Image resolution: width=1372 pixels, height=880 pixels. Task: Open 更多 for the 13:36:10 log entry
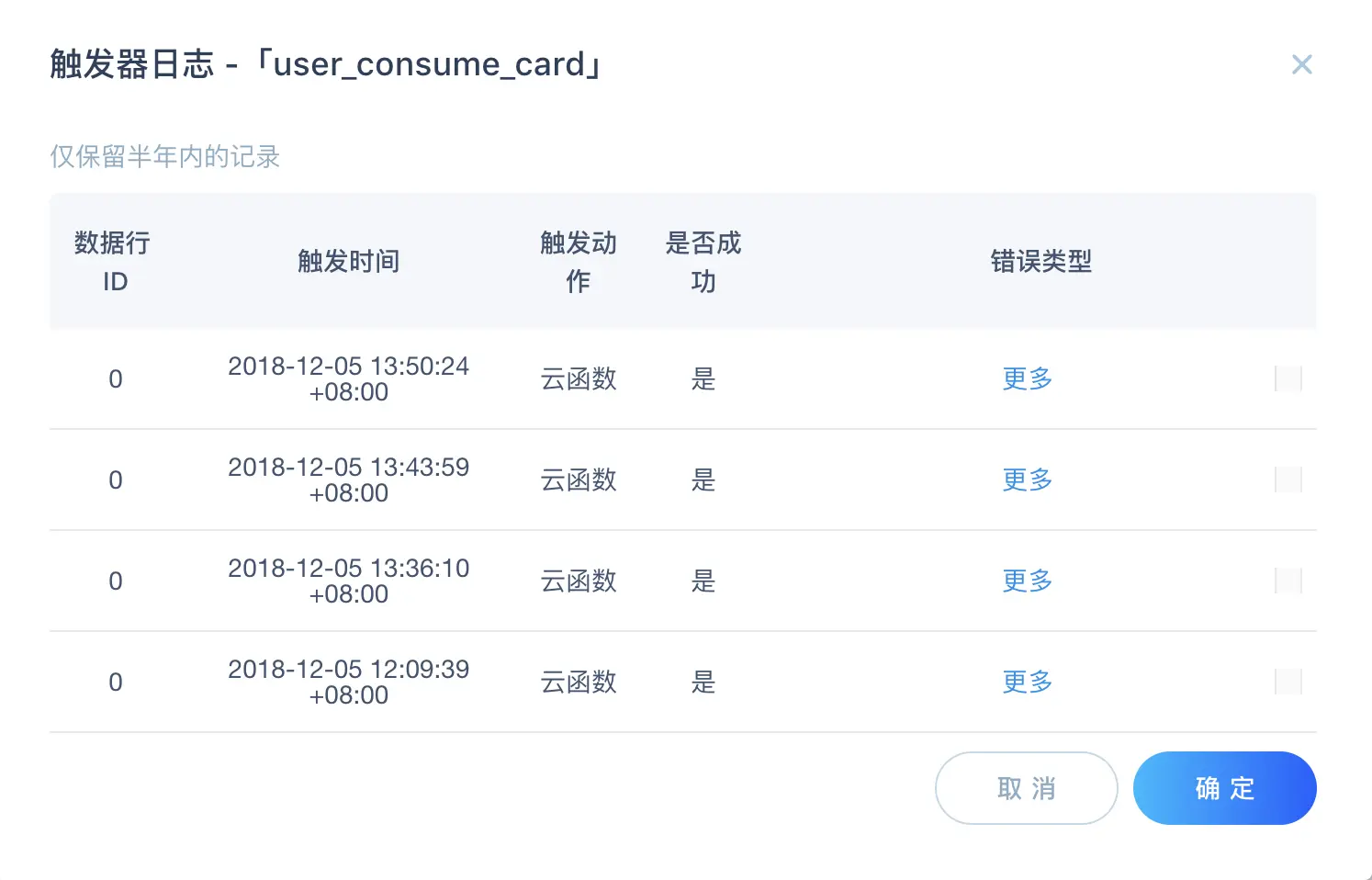click(x=1027, y=581)
